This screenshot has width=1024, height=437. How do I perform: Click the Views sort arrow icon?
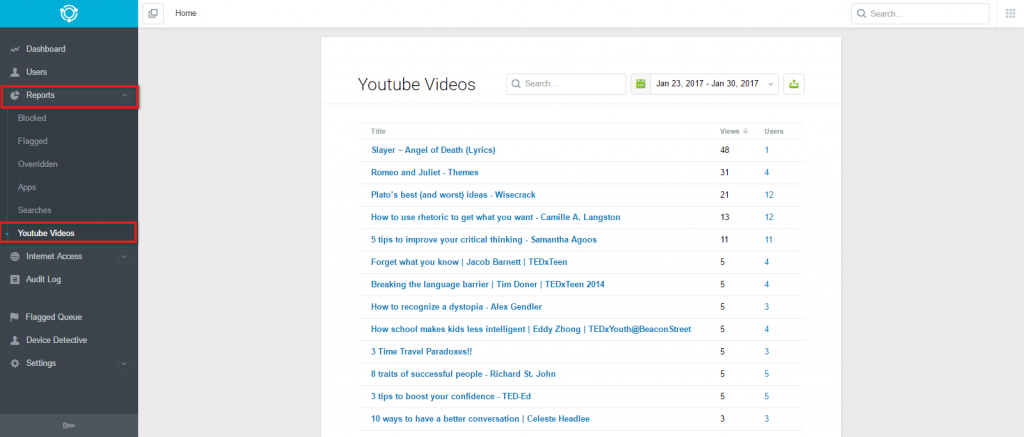coord(745,131)
